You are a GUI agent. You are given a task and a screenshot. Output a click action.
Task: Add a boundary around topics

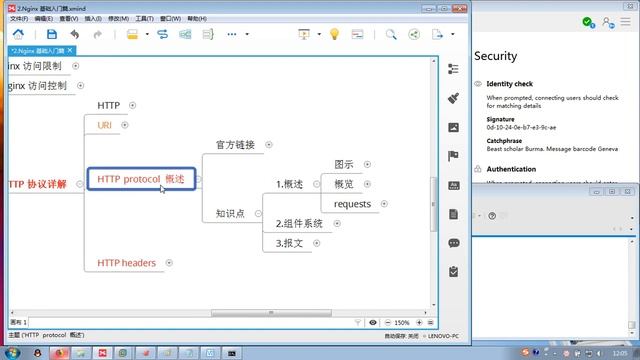click(185, 34)
